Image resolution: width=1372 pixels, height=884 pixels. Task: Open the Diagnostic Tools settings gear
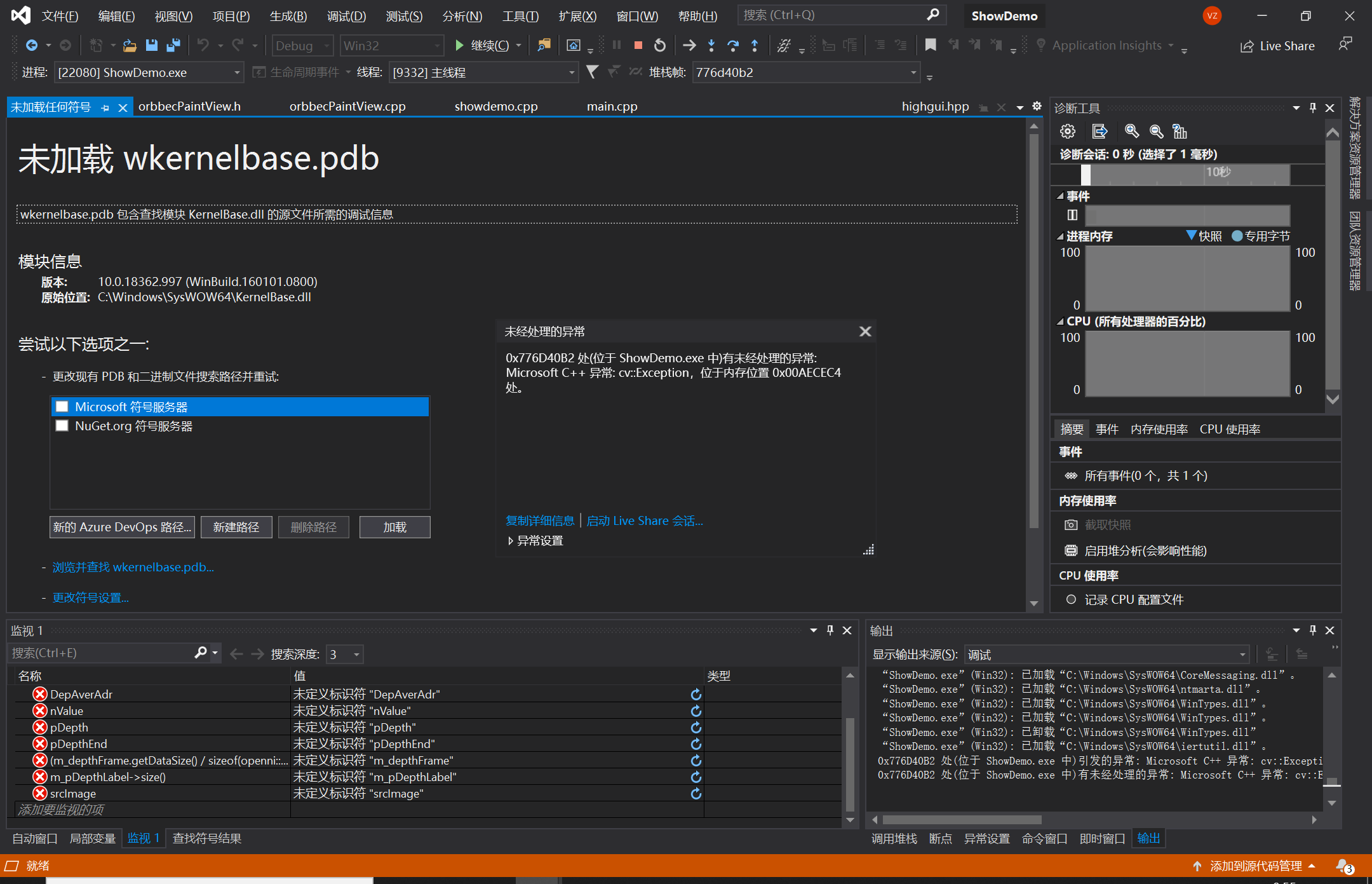1068,131
